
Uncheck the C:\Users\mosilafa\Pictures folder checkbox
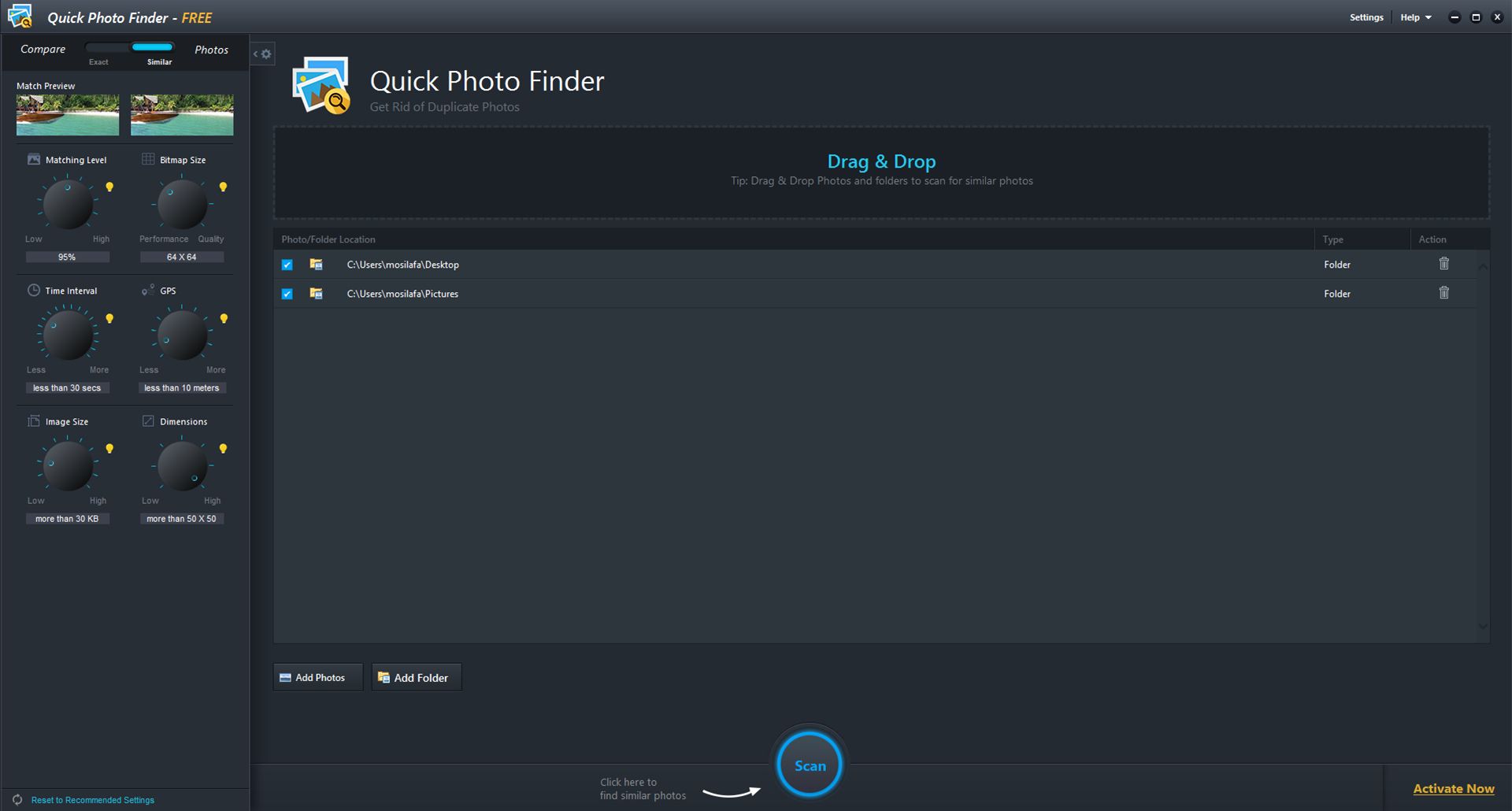tap(287, 294)
